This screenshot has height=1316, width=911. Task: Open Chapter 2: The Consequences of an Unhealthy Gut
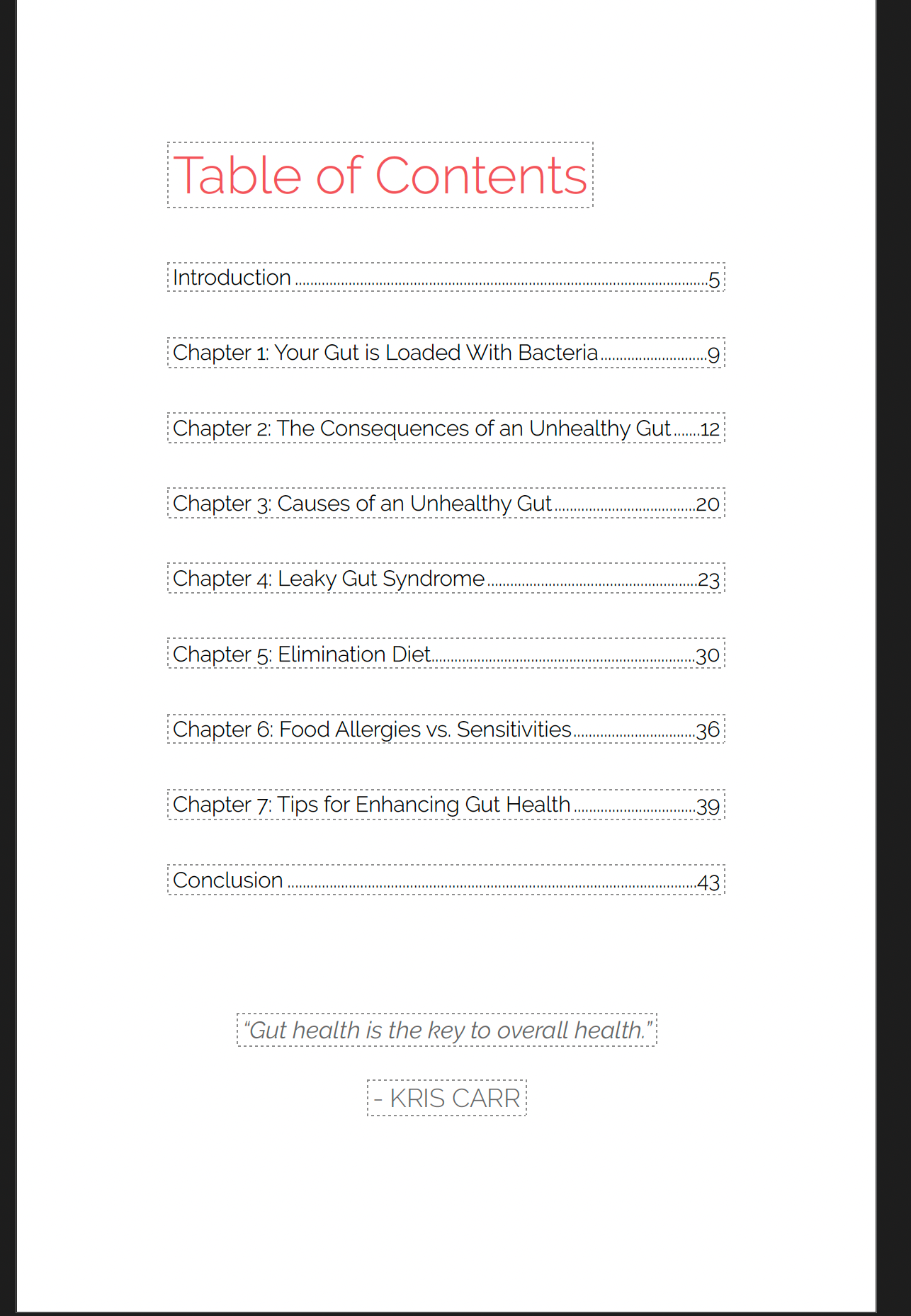[421, 429]
